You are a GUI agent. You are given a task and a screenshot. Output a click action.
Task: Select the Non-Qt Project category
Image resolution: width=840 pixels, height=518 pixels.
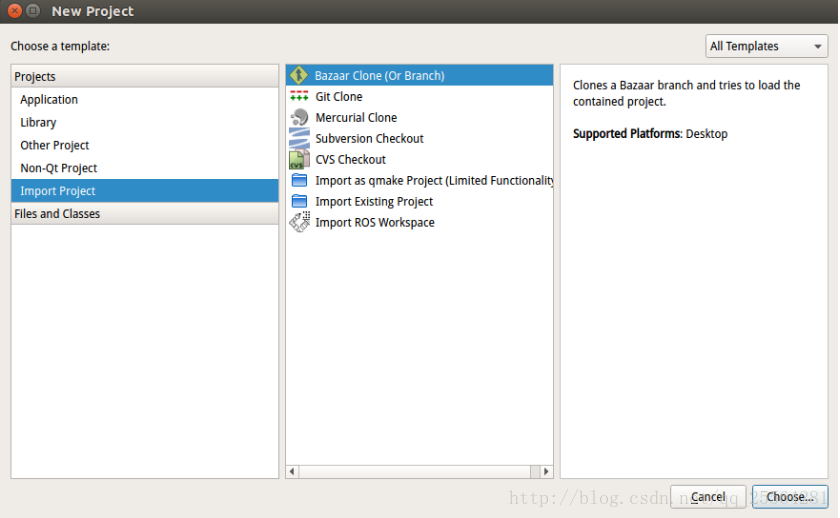pyautogui.click(x=145, y=168)
